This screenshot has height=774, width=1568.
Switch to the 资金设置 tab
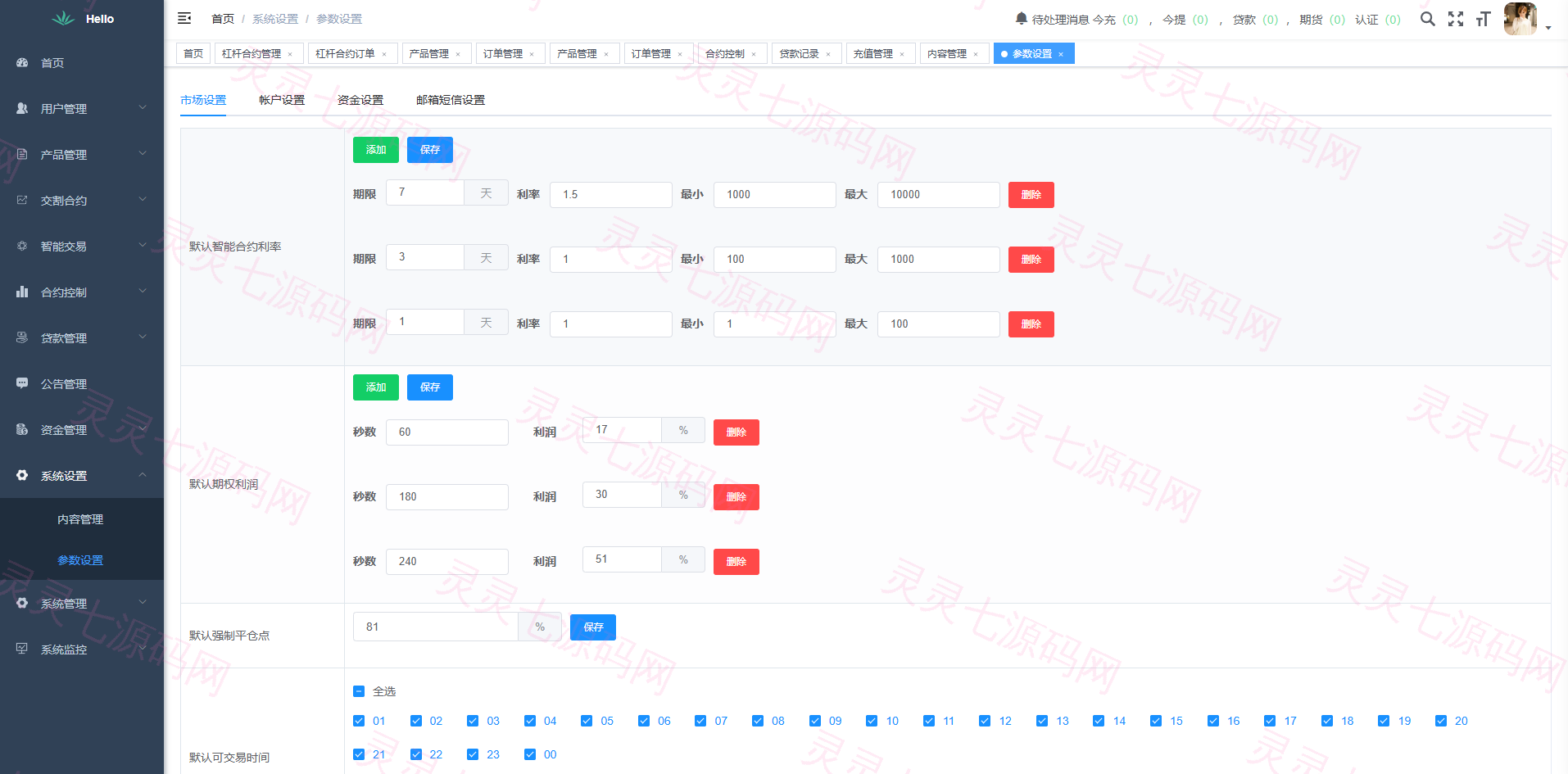click(x=360, y=100)
